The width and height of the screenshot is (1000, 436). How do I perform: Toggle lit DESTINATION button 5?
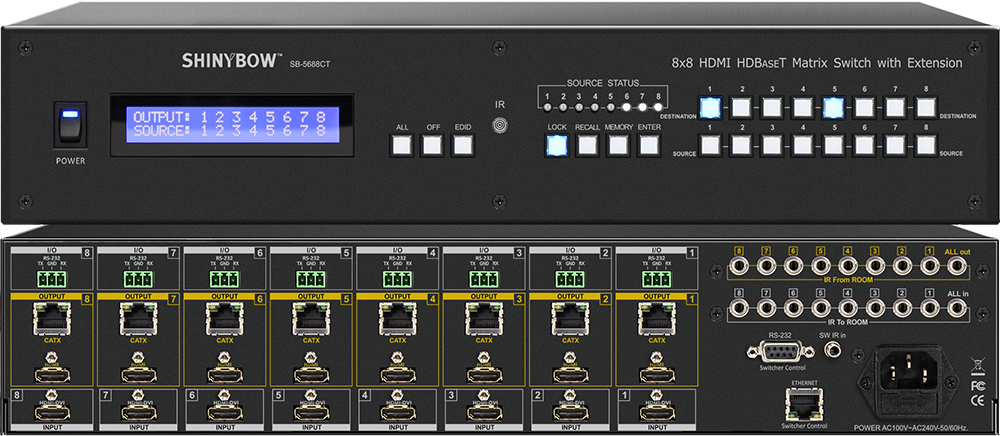tap(834, 107)
